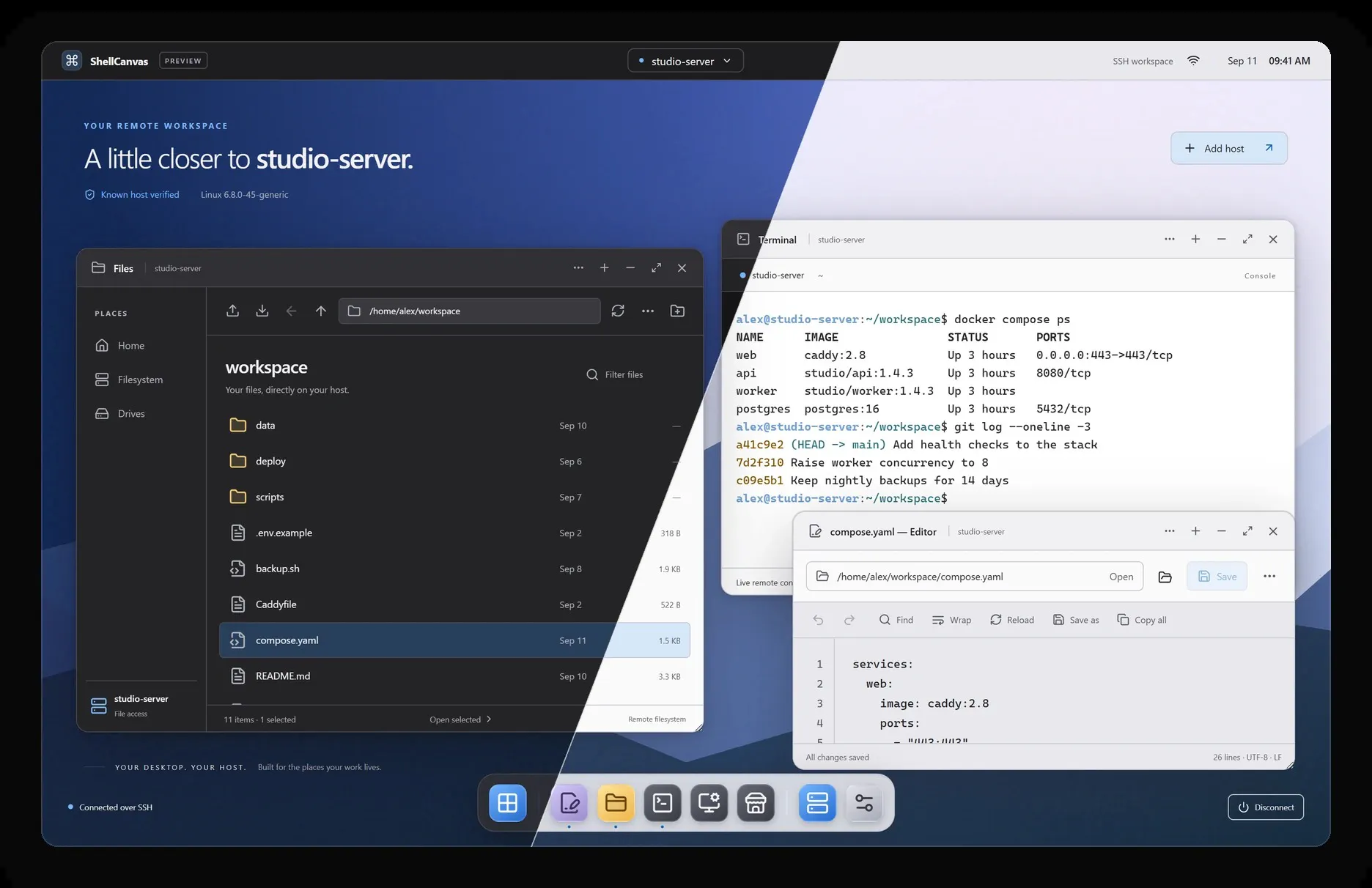Open Files window title bar options menu
Image resolution: width=1372 pixels, height=888 pixels.
(x=578, y=268)
